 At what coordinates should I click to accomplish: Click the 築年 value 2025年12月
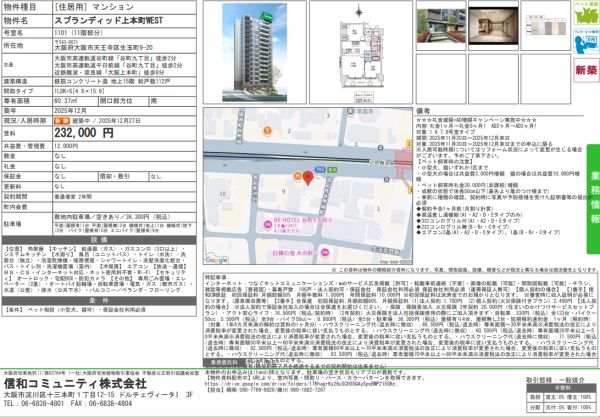(x=70, y=111)
